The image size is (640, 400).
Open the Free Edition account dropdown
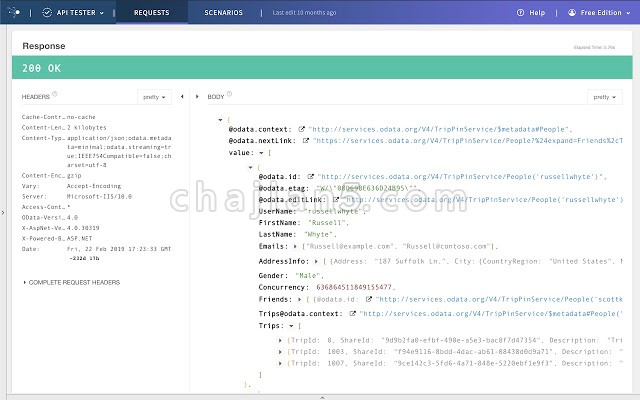[x=599, y=13]
